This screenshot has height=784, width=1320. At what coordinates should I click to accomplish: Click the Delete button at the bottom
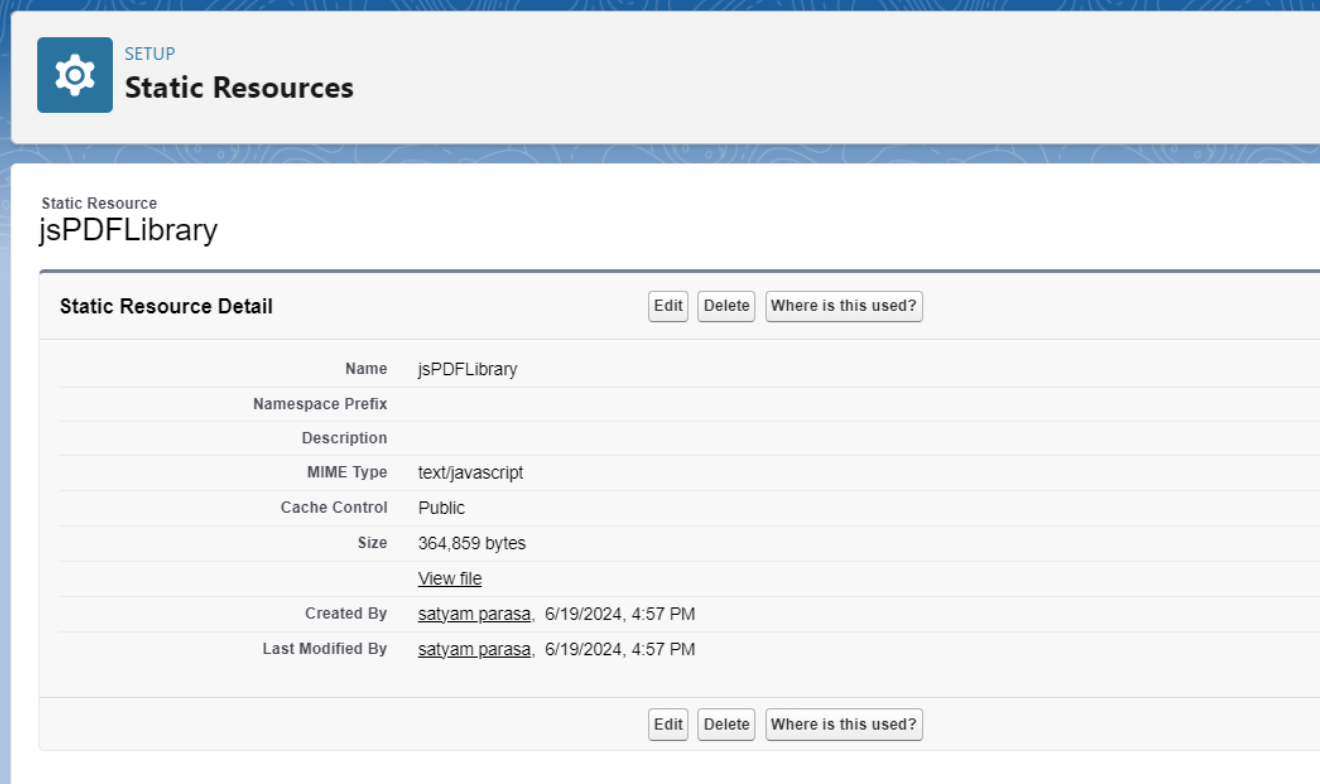pyautogui.click(x=725, y=724)
